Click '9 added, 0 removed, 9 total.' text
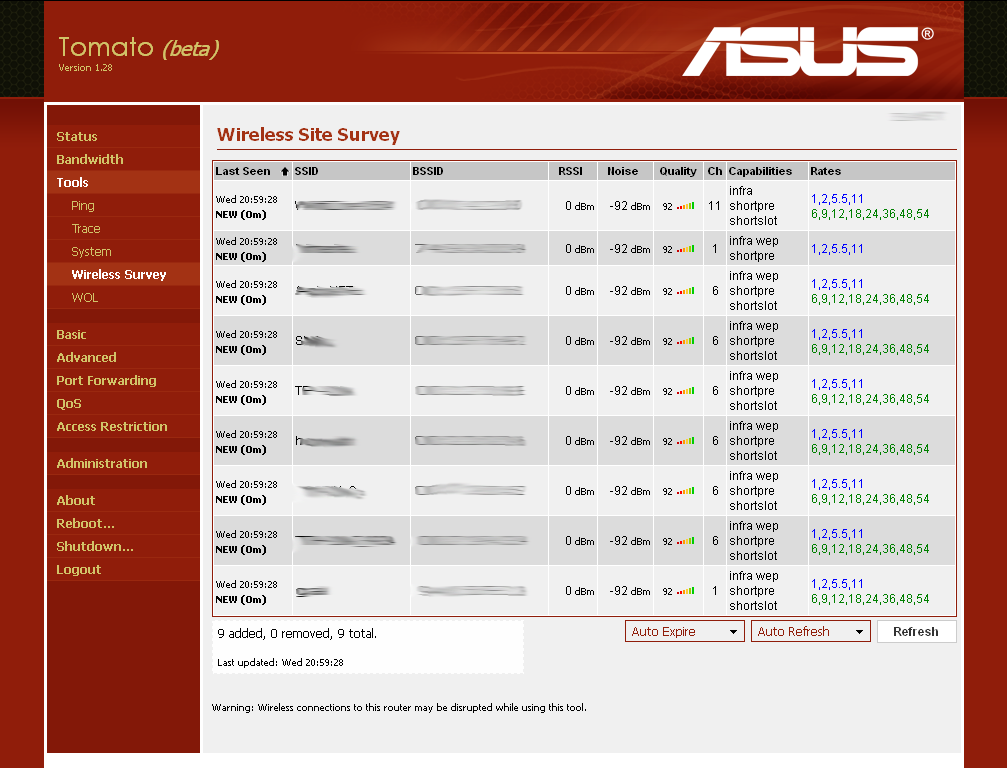 click(297, 634)
